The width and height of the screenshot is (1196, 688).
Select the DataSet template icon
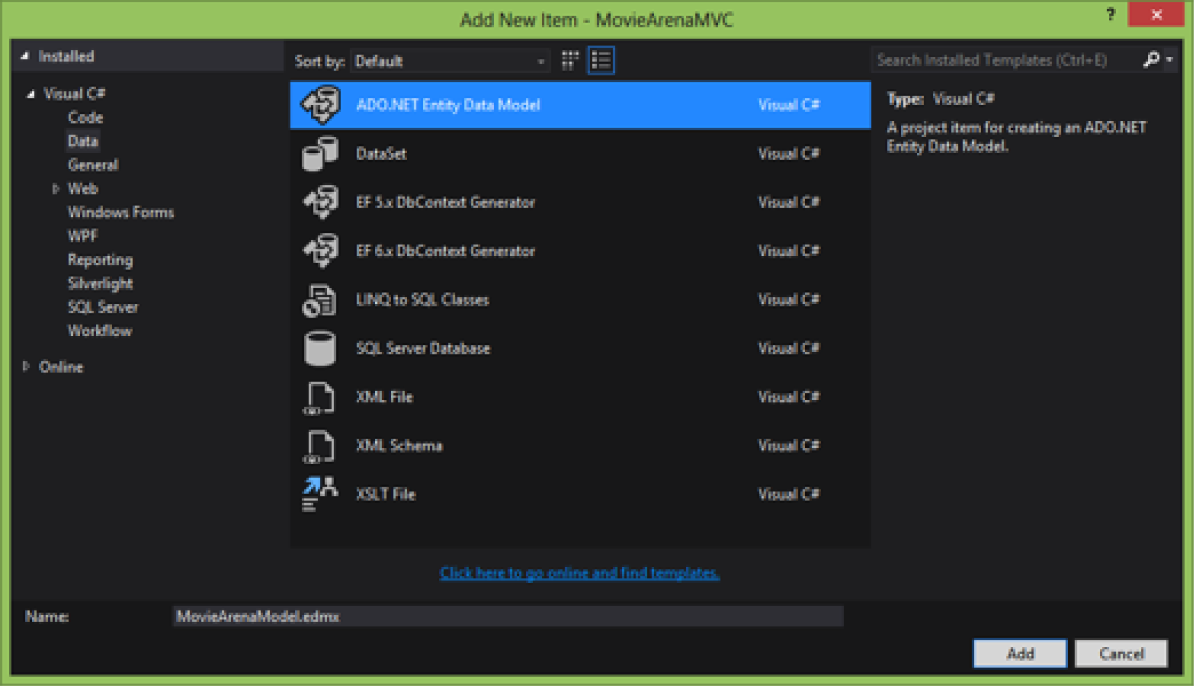320,153
